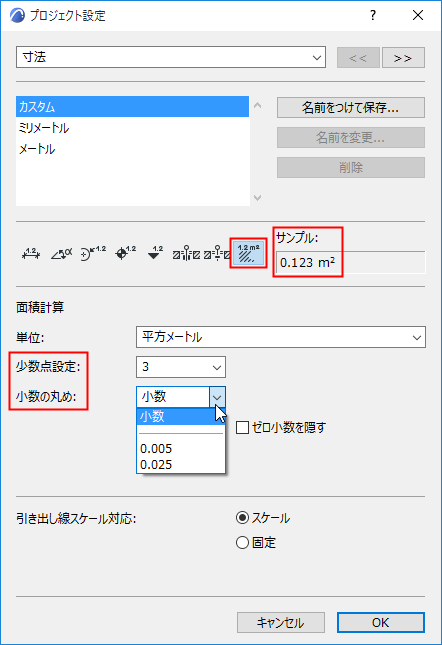Screen dimensions: 442x645
Task: Click the キャンセル button
Action: click(x=281, y=622)
